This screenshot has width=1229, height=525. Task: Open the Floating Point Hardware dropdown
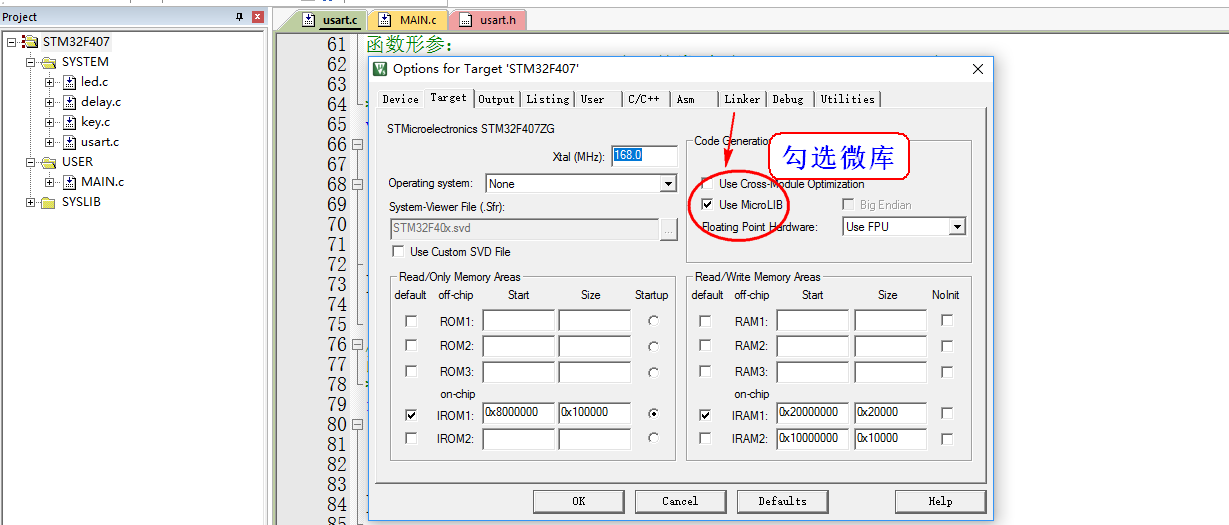(957, 227)
